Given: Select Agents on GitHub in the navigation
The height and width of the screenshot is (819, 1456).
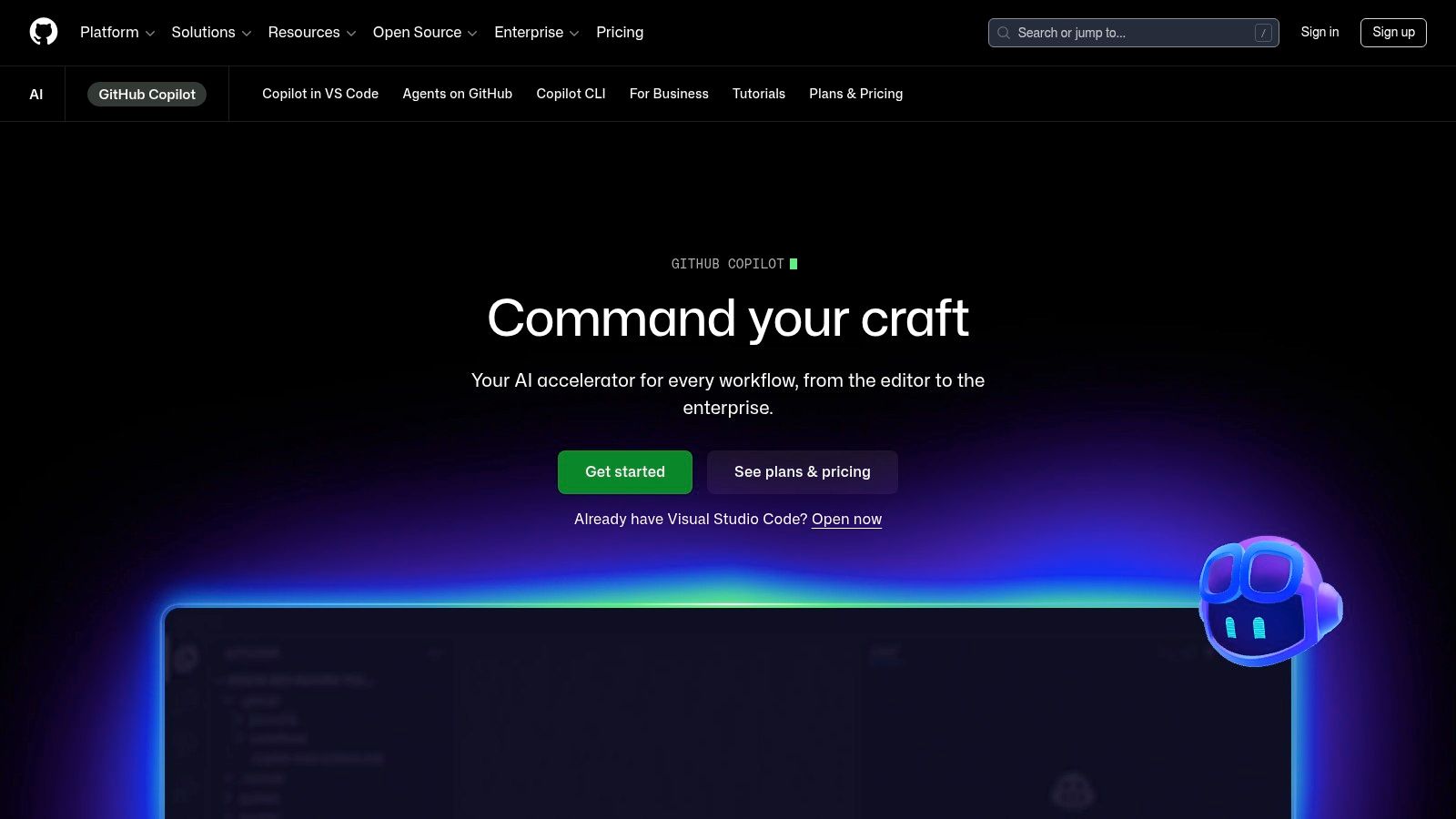Looking at the screenshot, I should point(457,94).
